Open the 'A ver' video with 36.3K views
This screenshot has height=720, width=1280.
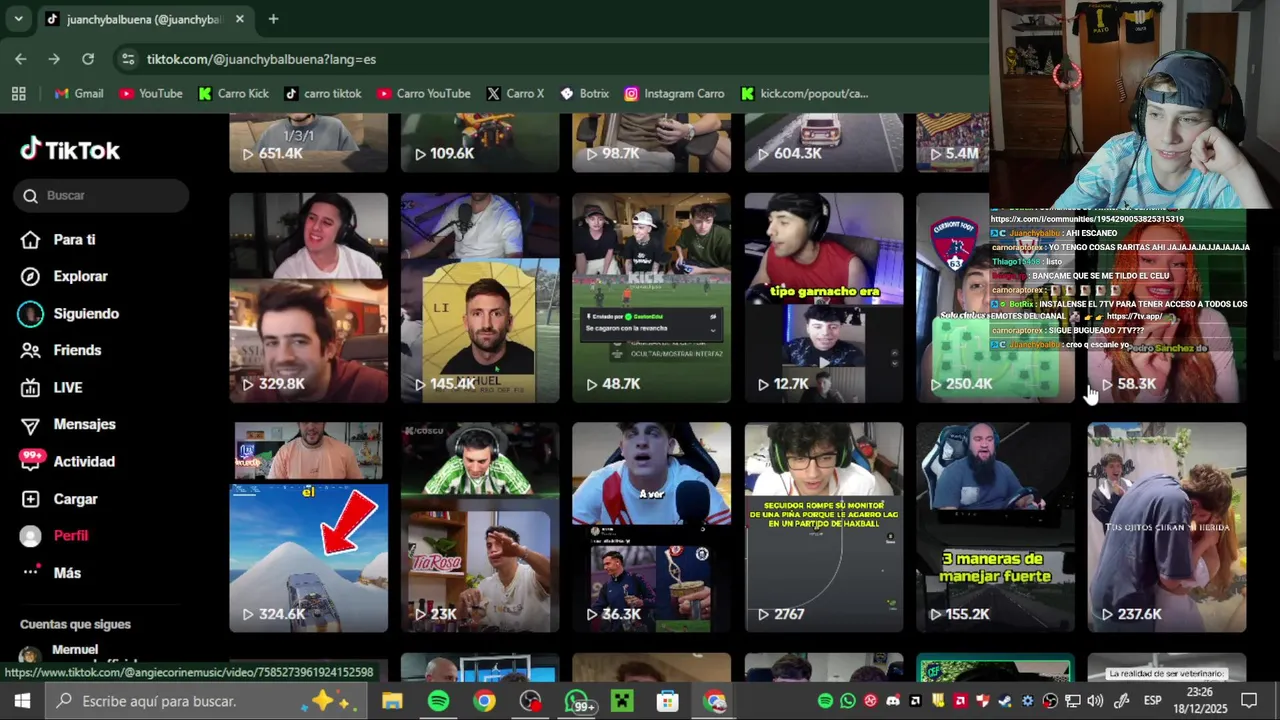coord(651,528)
